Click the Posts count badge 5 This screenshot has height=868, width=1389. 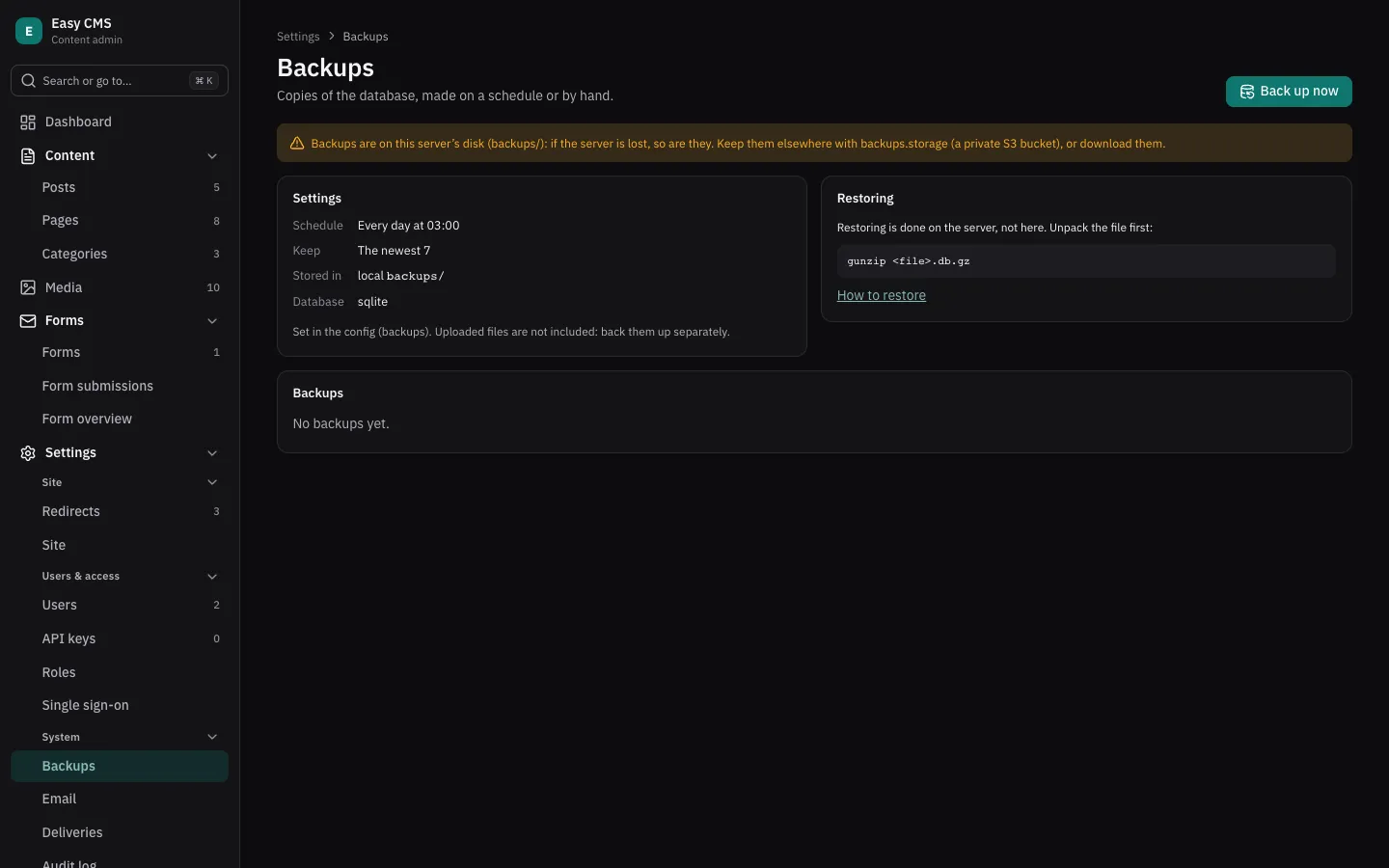(216, 187)
